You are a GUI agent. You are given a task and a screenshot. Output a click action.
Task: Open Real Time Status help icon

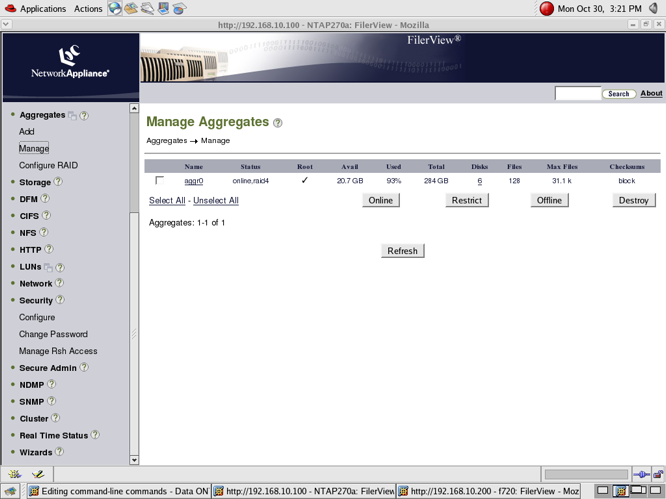tap(95, 435)
